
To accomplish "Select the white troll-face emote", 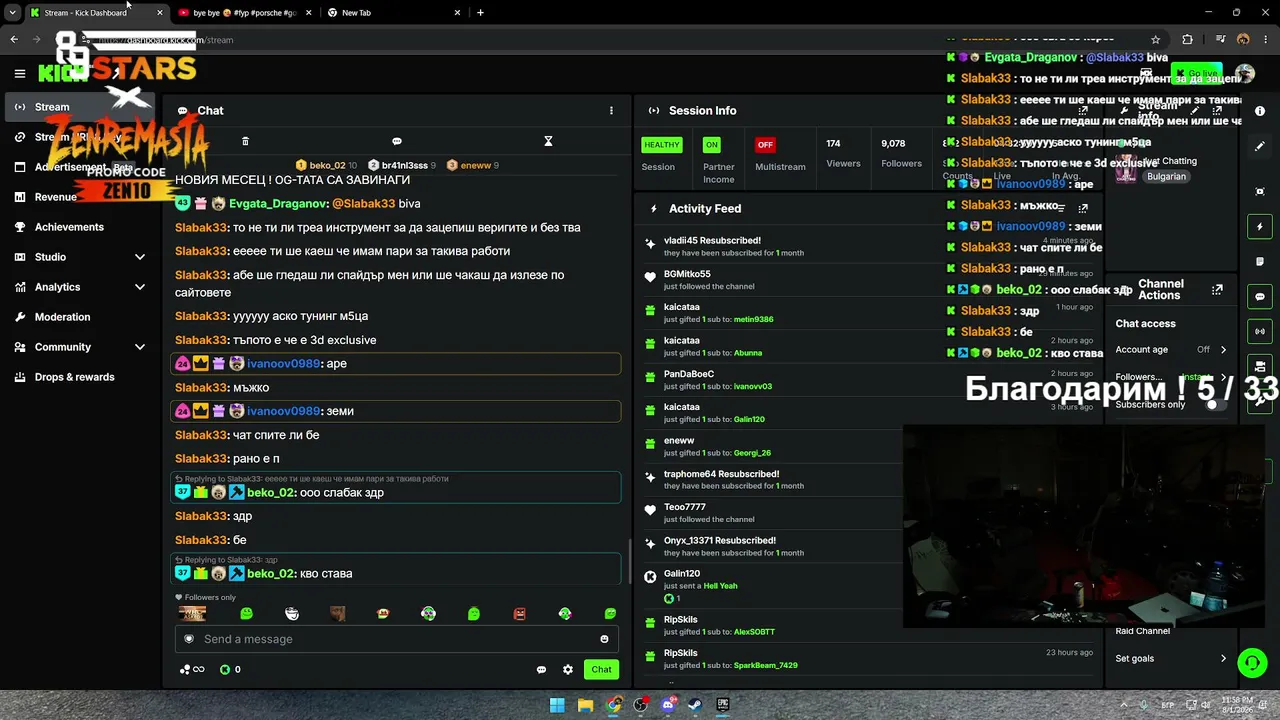I will click(x=292, y=614).
